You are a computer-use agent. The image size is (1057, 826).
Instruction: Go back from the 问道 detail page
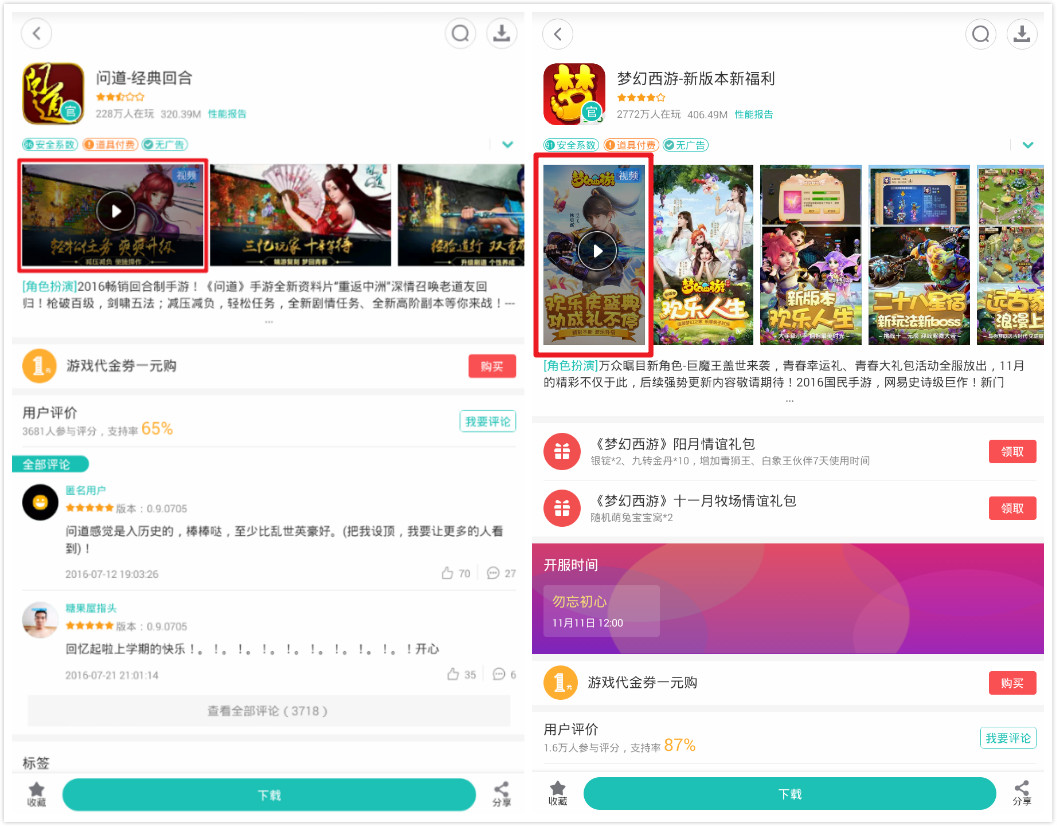point(37,34)
